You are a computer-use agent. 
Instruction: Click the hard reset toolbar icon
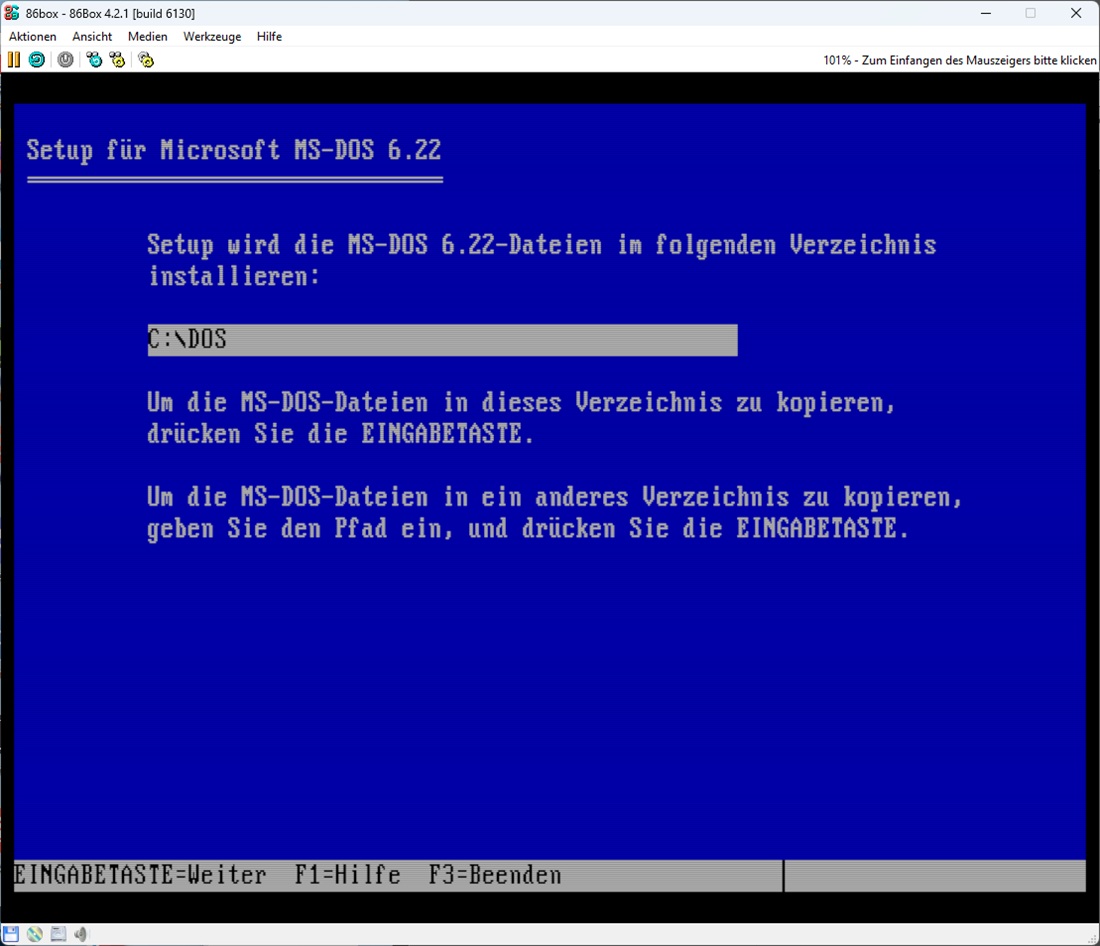[x=36, y=60]
